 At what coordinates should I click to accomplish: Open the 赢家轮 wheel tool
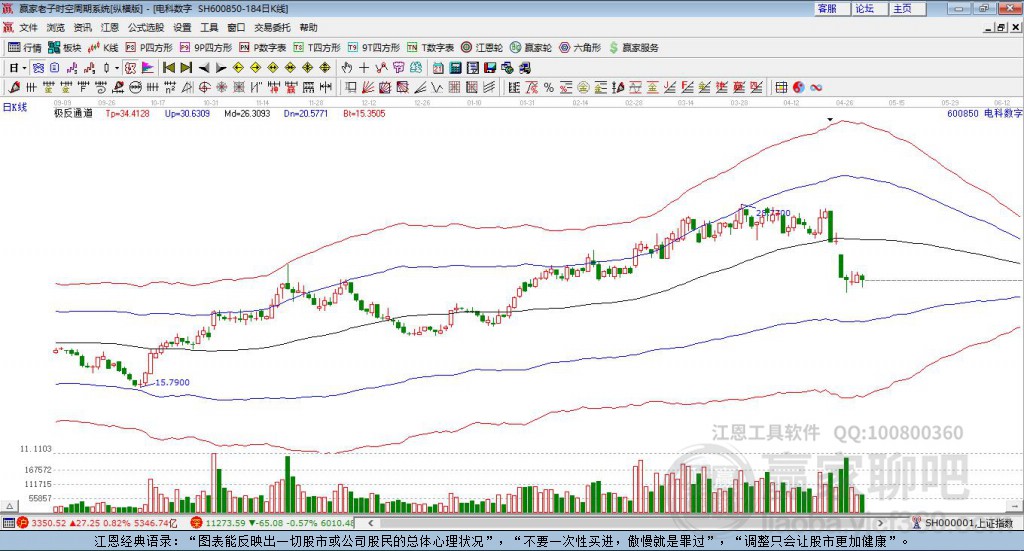point(530,48)
